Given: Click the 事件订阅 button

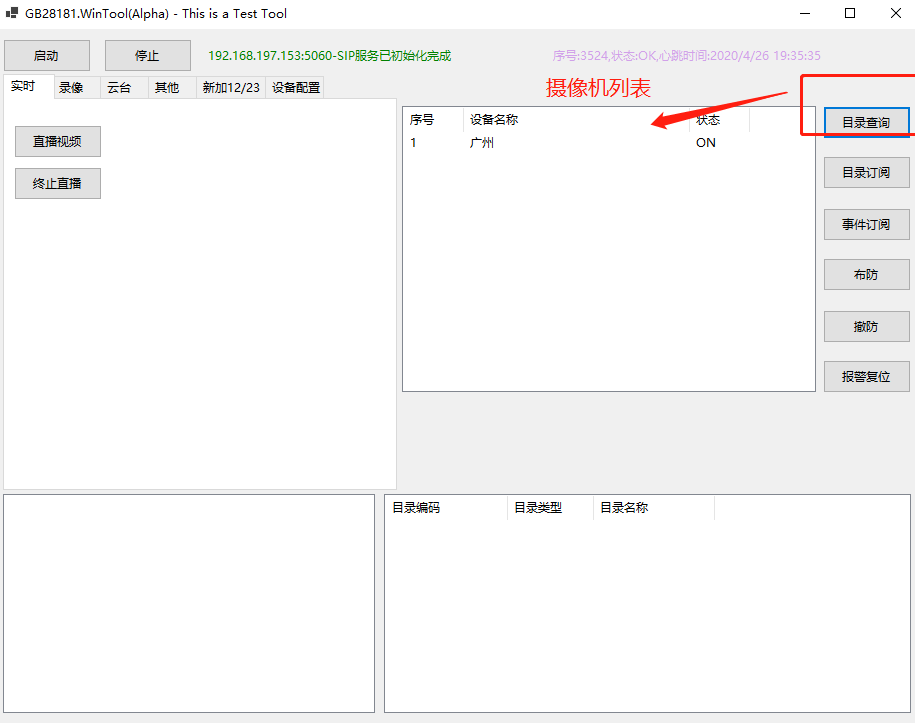Looking at the screenshot, I should pos(867,224).
